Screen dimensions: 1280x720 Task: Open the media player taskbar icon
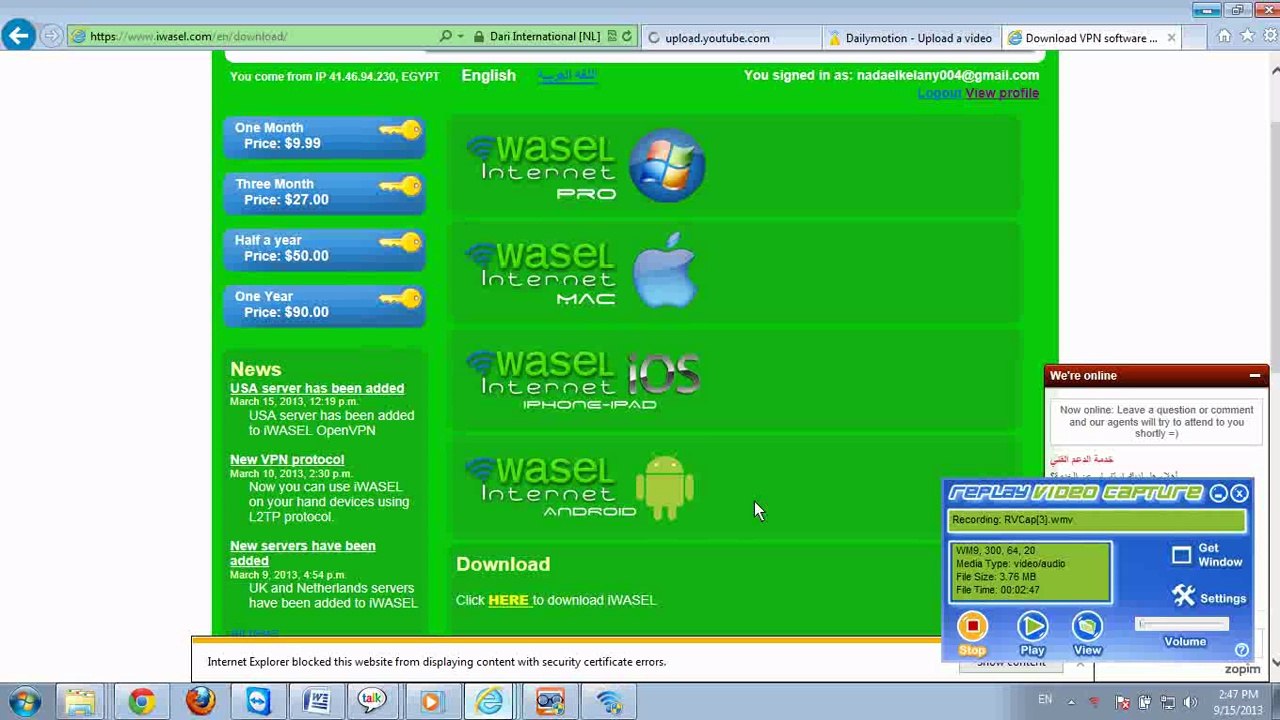431,701
